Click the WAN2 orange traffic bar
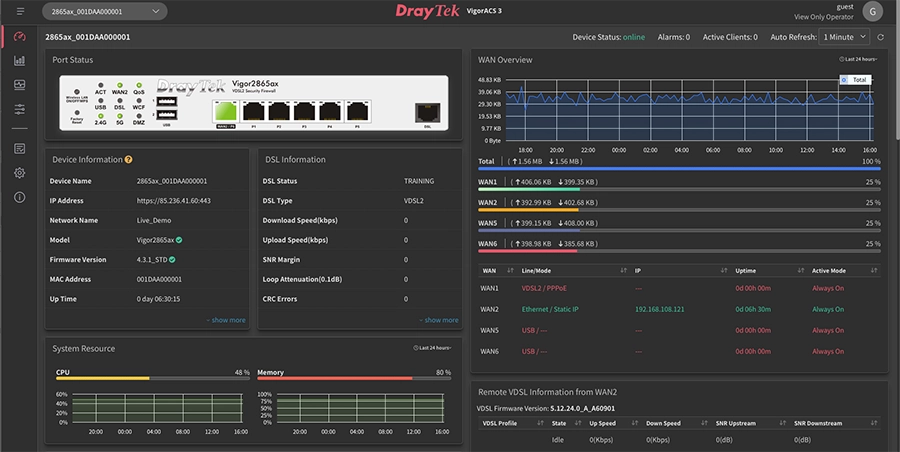This screenshot has width=900, height=452. 529,210
